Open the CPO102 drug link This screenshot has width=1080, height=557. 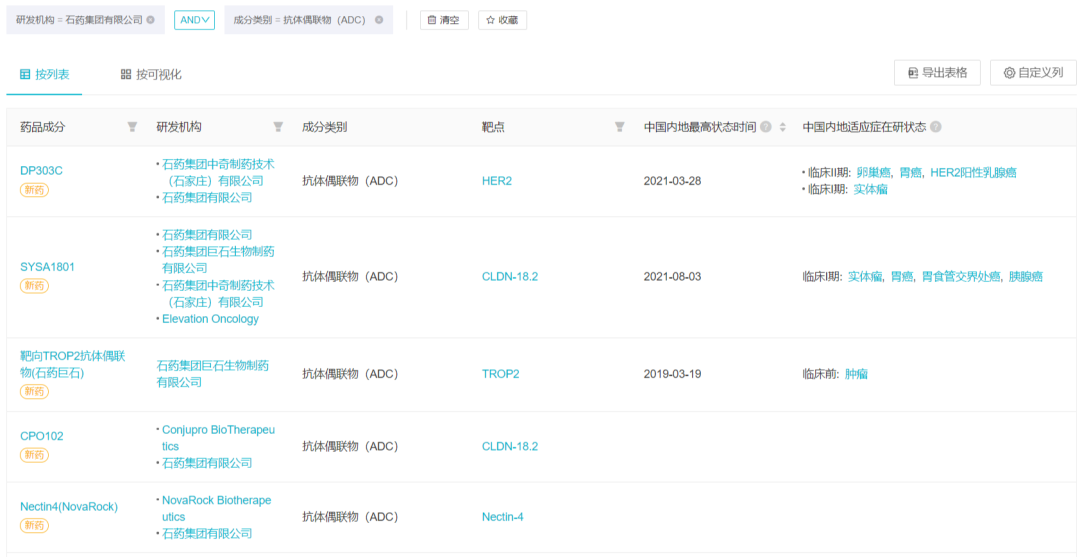(42, 436)
